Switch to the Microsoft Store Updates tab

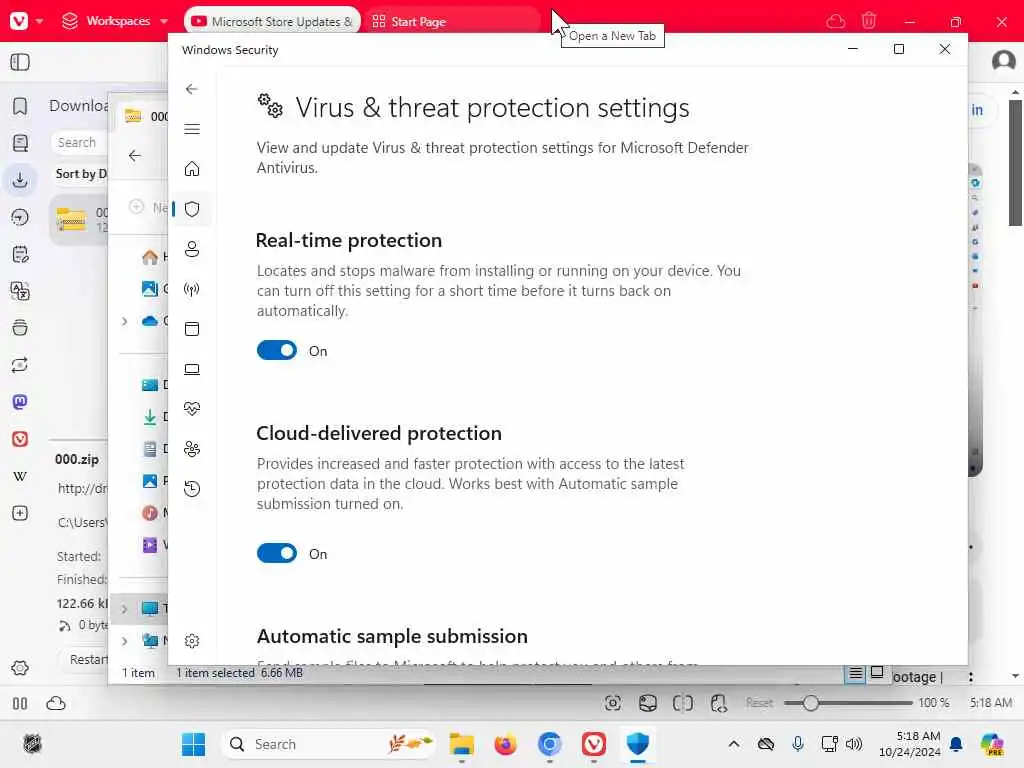click(272, 22)
